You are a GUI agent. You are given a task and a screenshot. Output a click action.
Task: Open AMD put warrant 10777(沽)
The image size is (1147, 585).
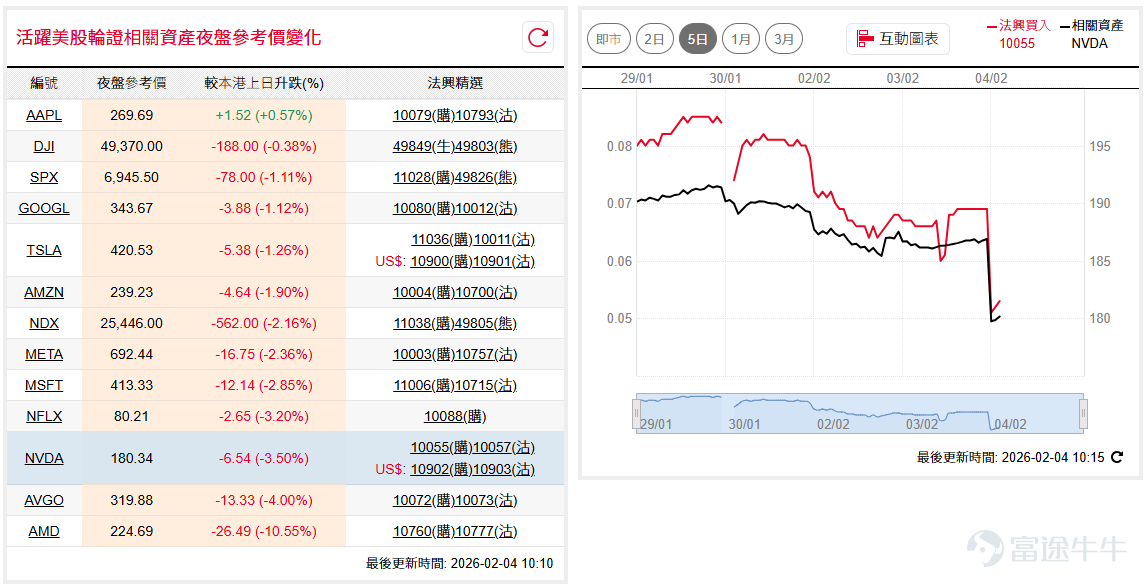click(486, 532)
